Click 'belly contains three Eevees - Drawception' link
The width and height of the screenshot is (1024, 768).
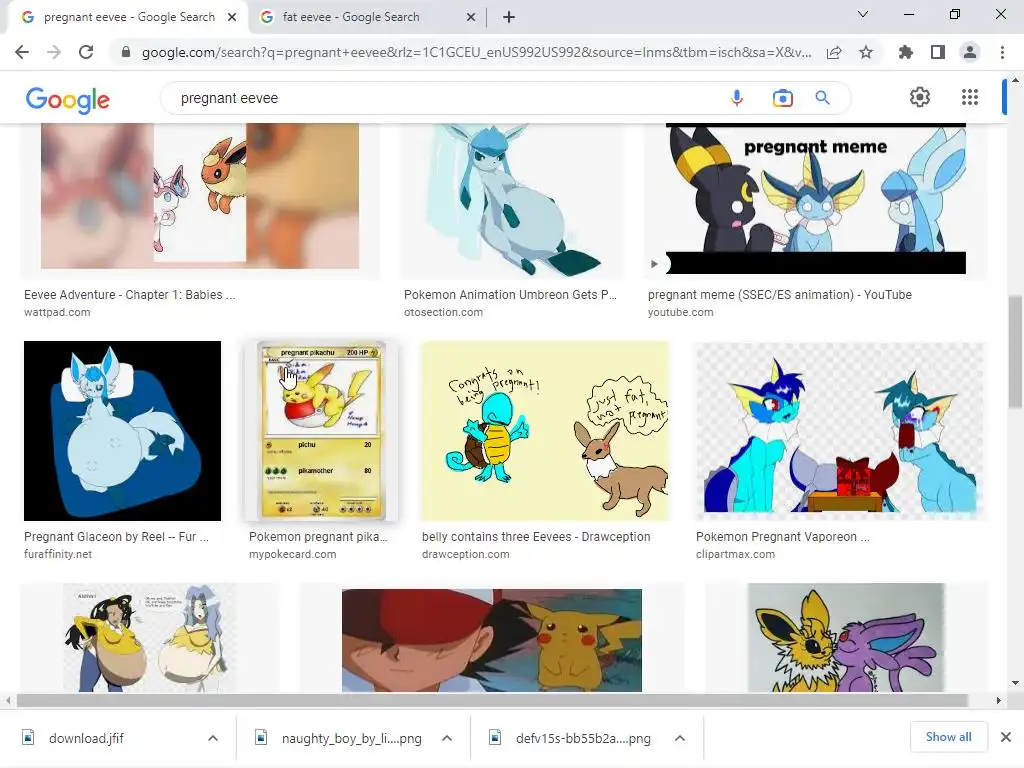click(x=536, y=537)
